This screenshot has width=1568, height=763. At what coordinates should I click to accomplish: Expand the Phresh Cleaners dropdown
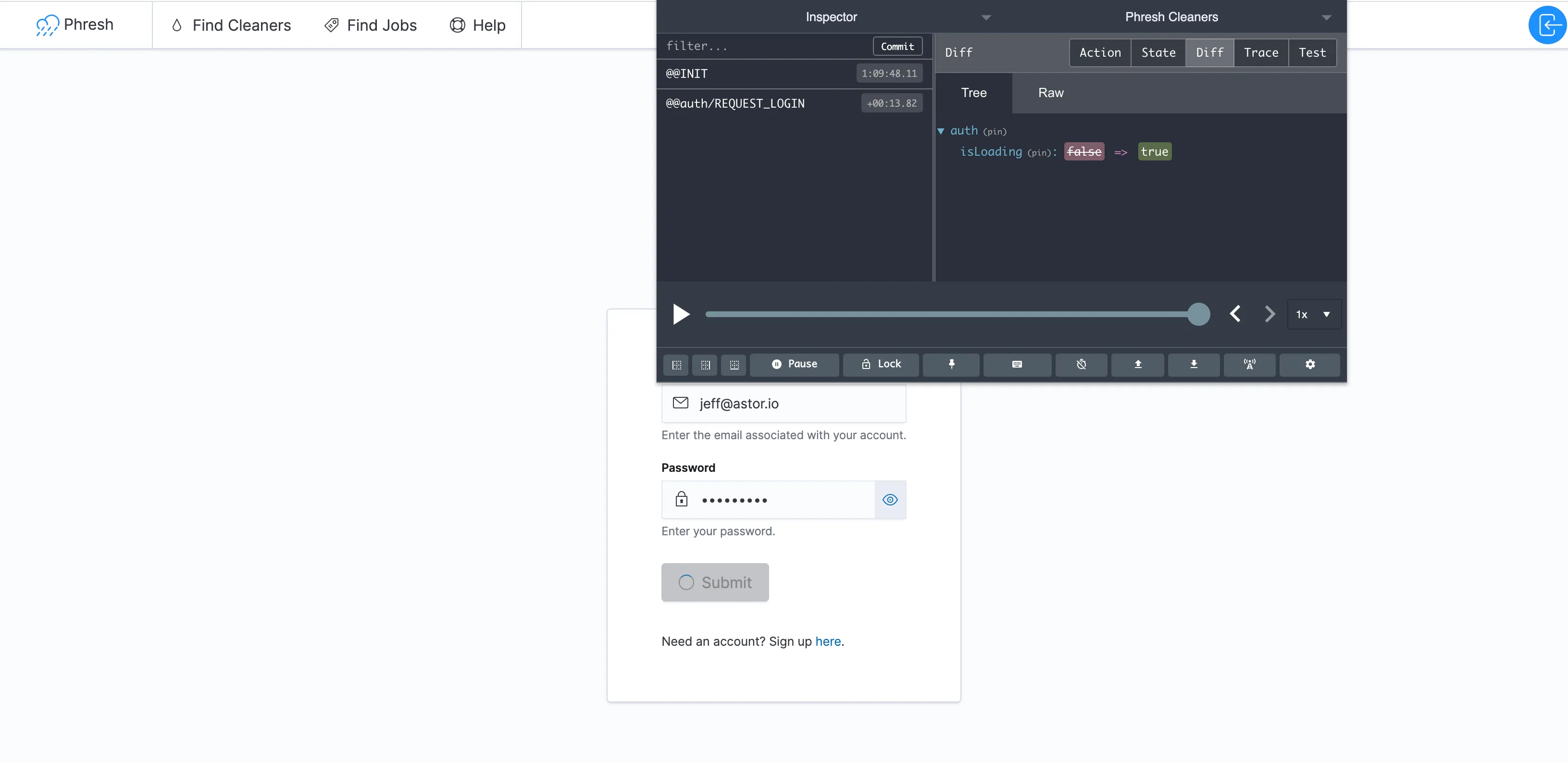point(1328,16)
